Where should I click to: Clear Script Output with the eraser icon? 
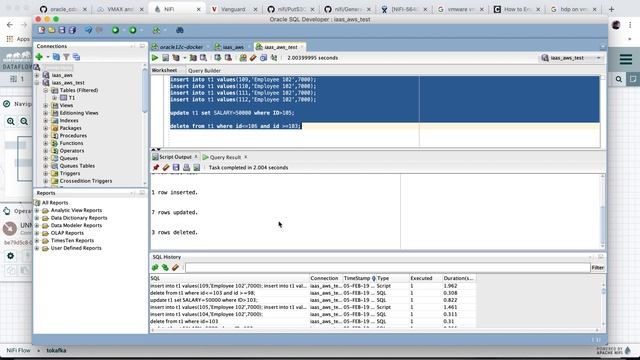(x=166, y=167)
